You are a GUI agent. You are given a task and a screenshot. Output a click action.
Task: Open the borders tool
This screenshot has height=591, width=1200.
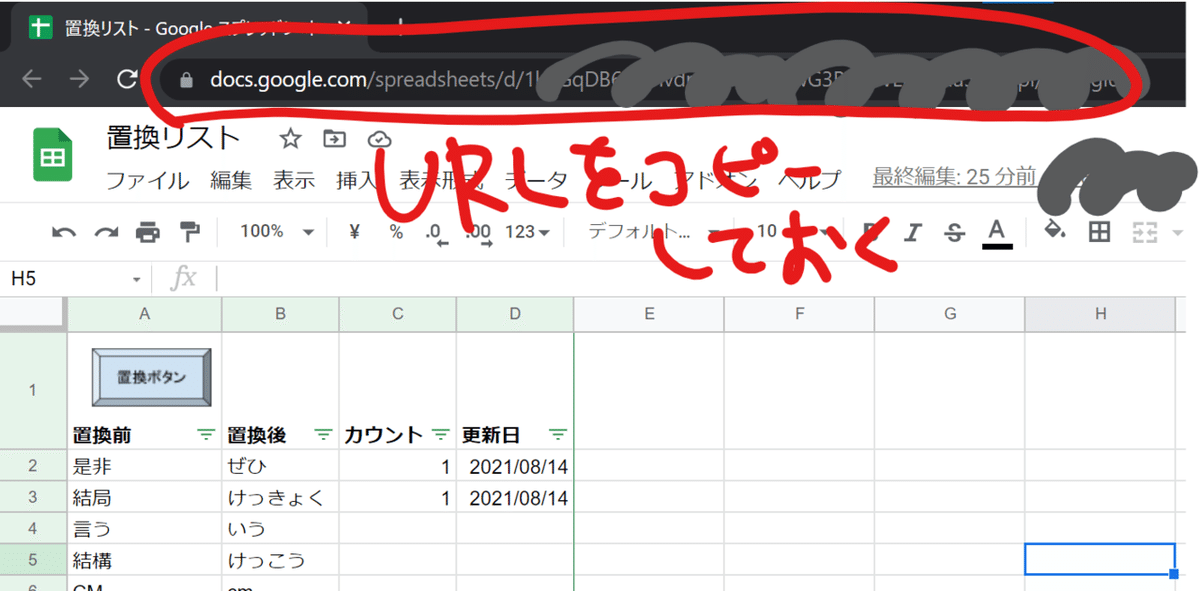[x=1098, y=231]
